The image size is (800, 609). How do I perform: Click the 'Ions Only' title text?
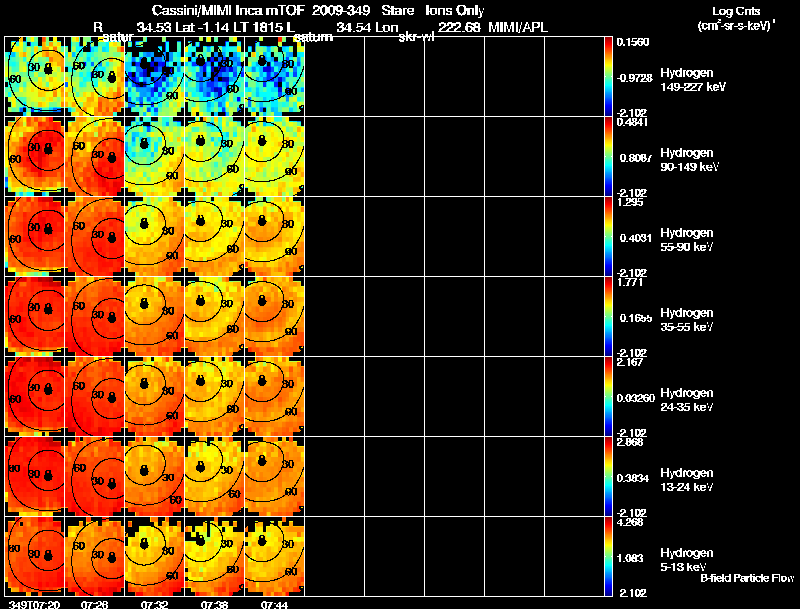(x=455, y=11)
